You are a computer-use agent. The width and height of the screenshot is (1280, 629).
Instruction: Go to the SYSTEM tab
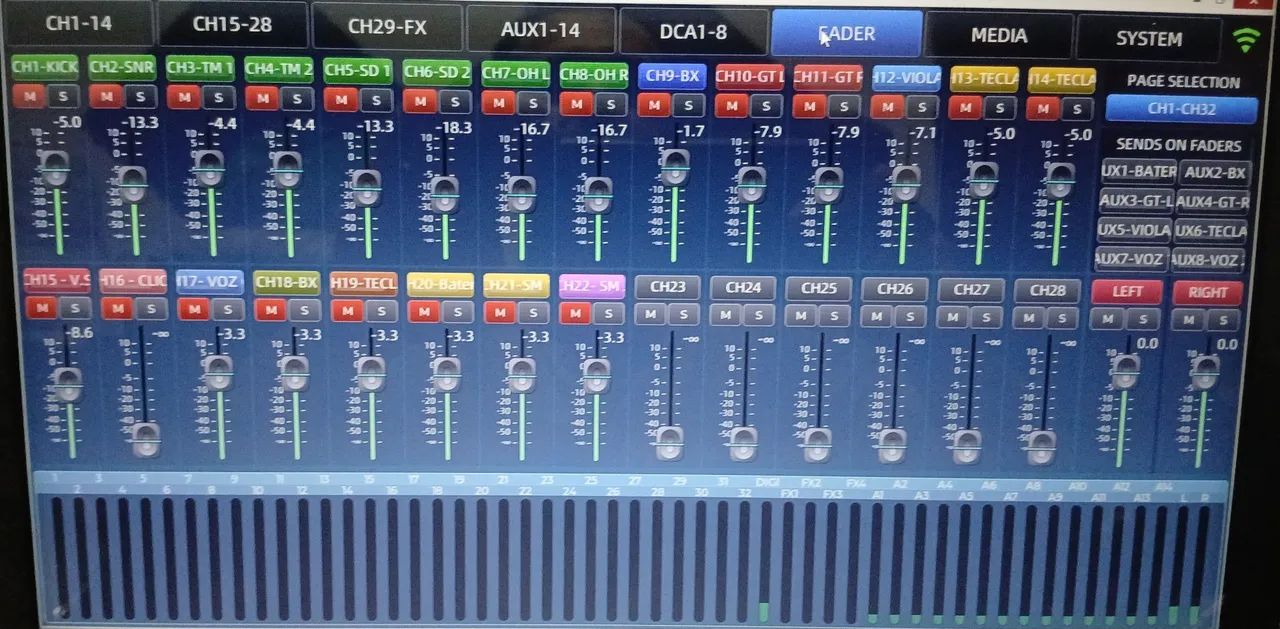pyautogui.click(x=1149, y=39)
